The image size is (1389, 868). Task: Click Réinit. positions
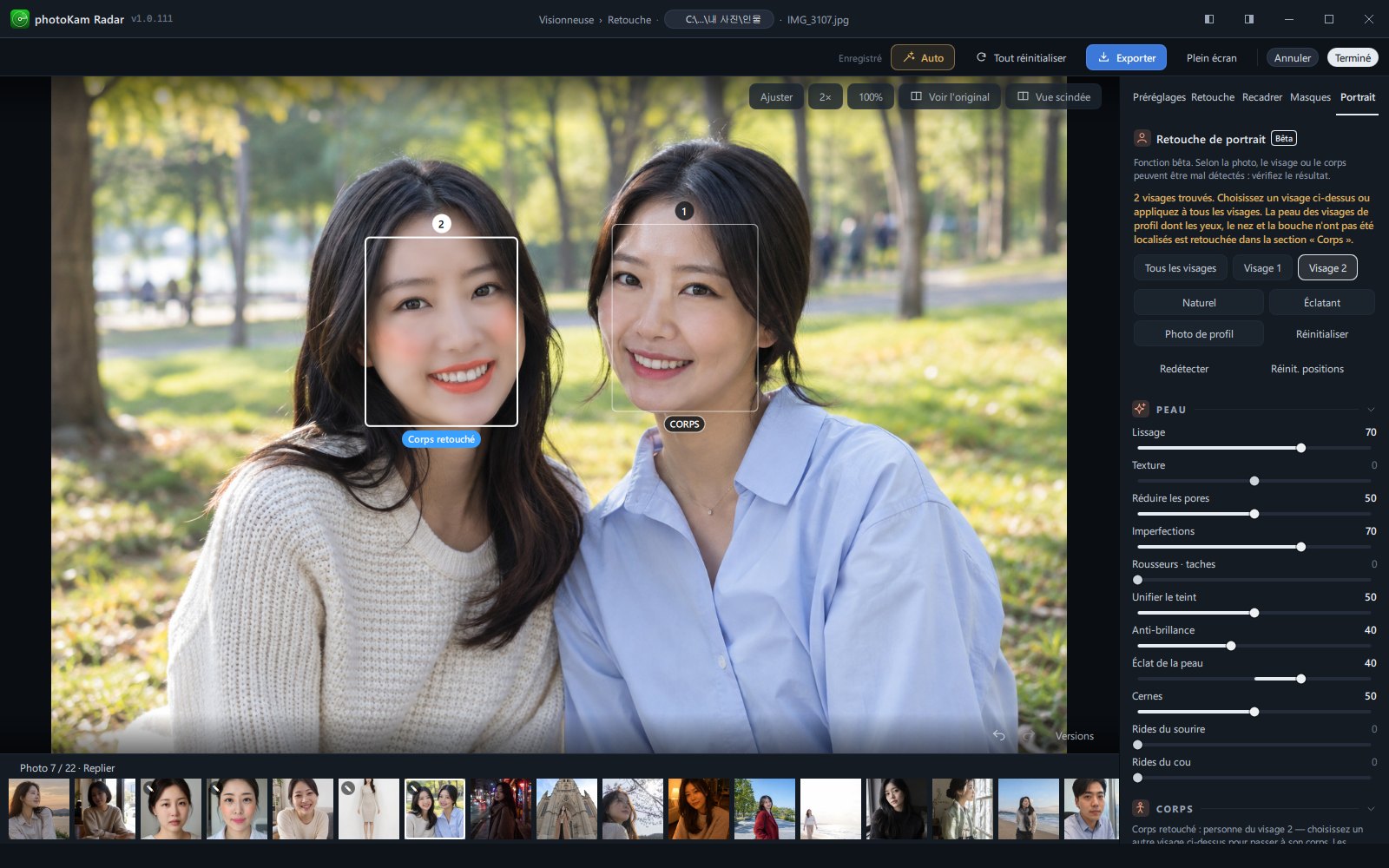click(1307, 369)
